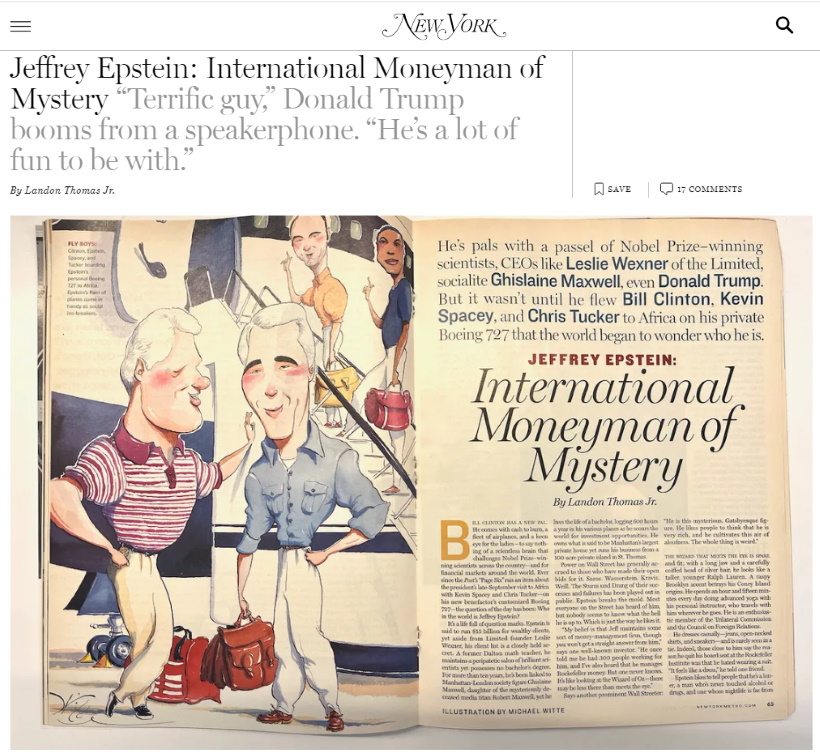Save this article via SAVE label
The height and width of the screenshot is (754, 820).
click(x=619, y=189)
